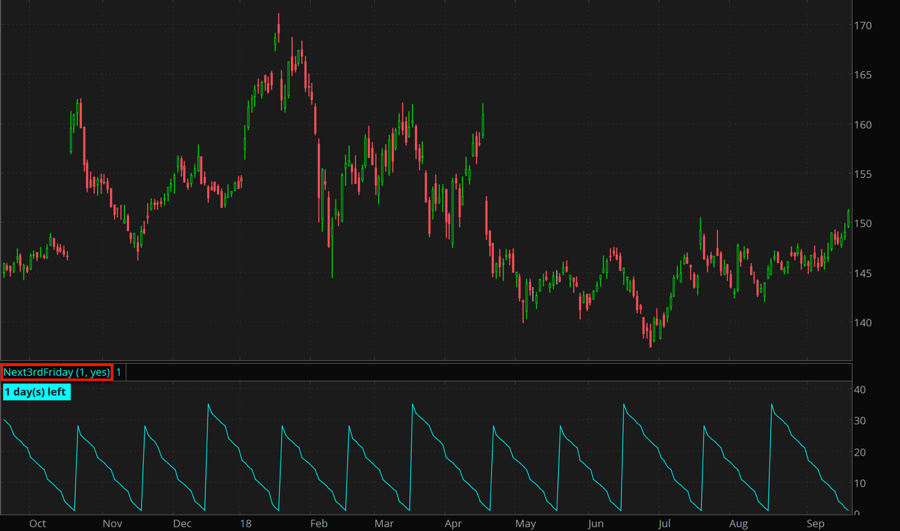Click the 160 price axis label
The height and width of the screenshot is (531, 900).
[864, 125]
